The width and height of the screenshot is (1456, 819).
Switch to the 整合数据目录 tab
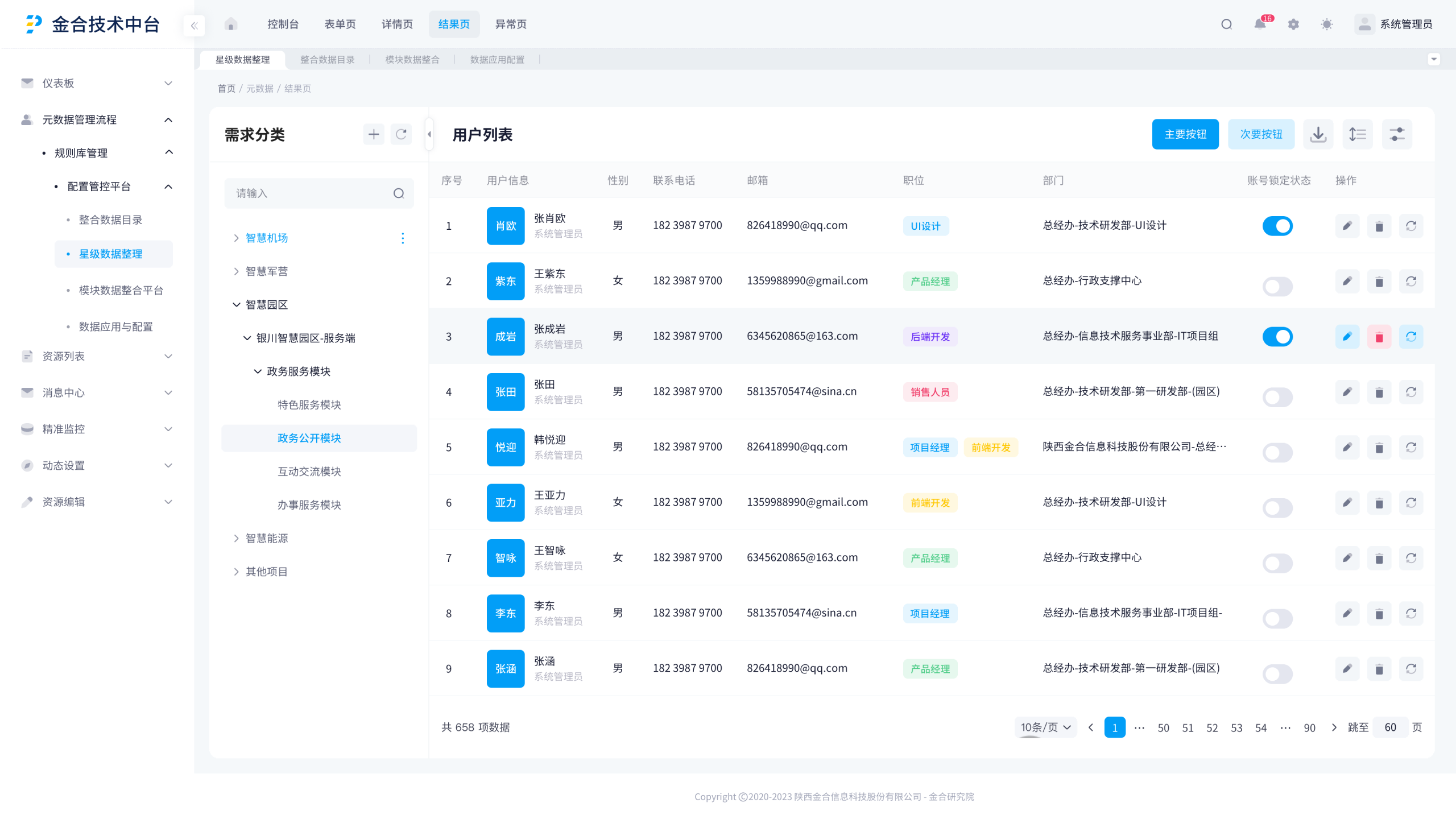point(327,59)
